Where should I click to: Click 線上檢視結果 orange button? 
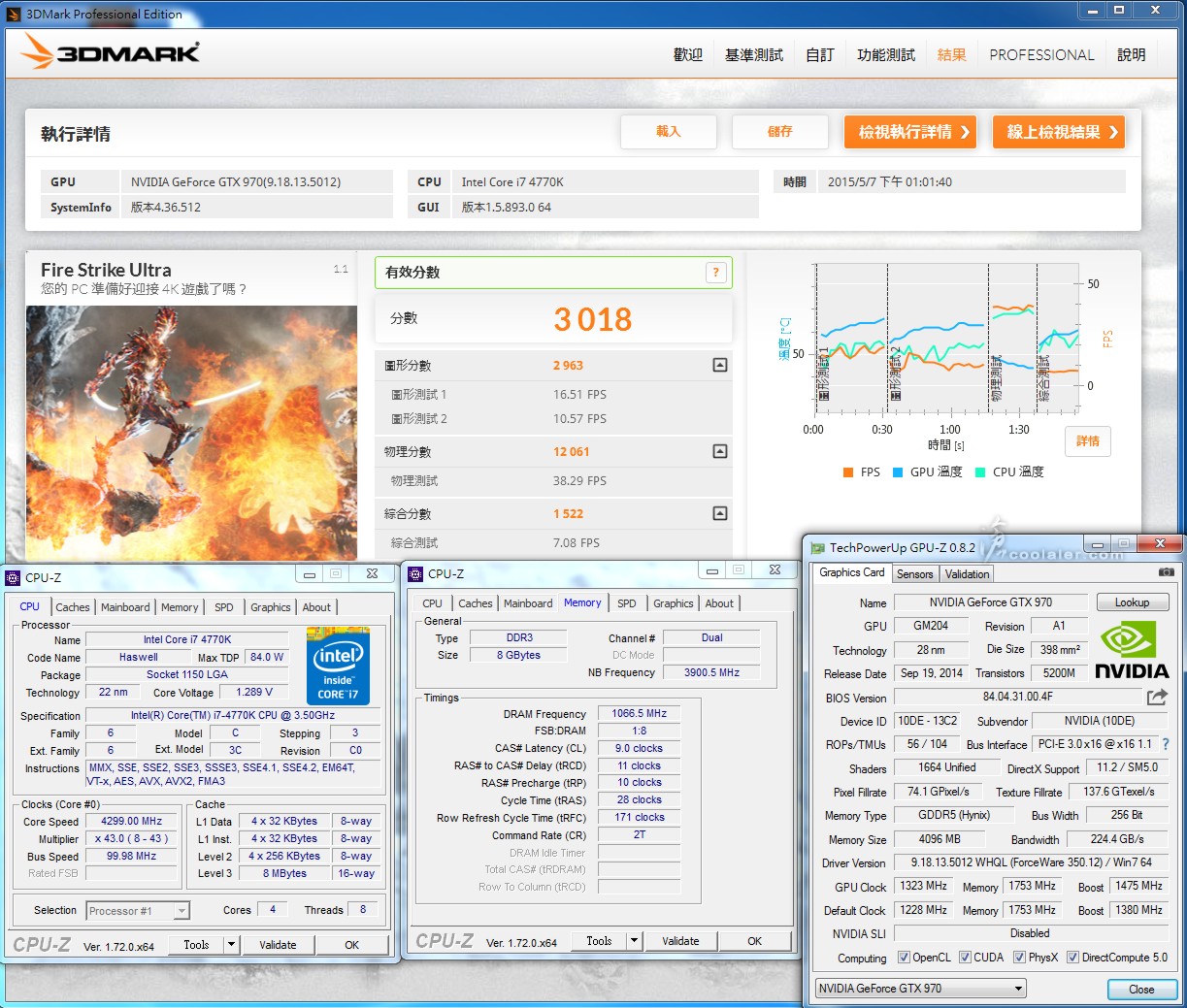click(1059, 132)
